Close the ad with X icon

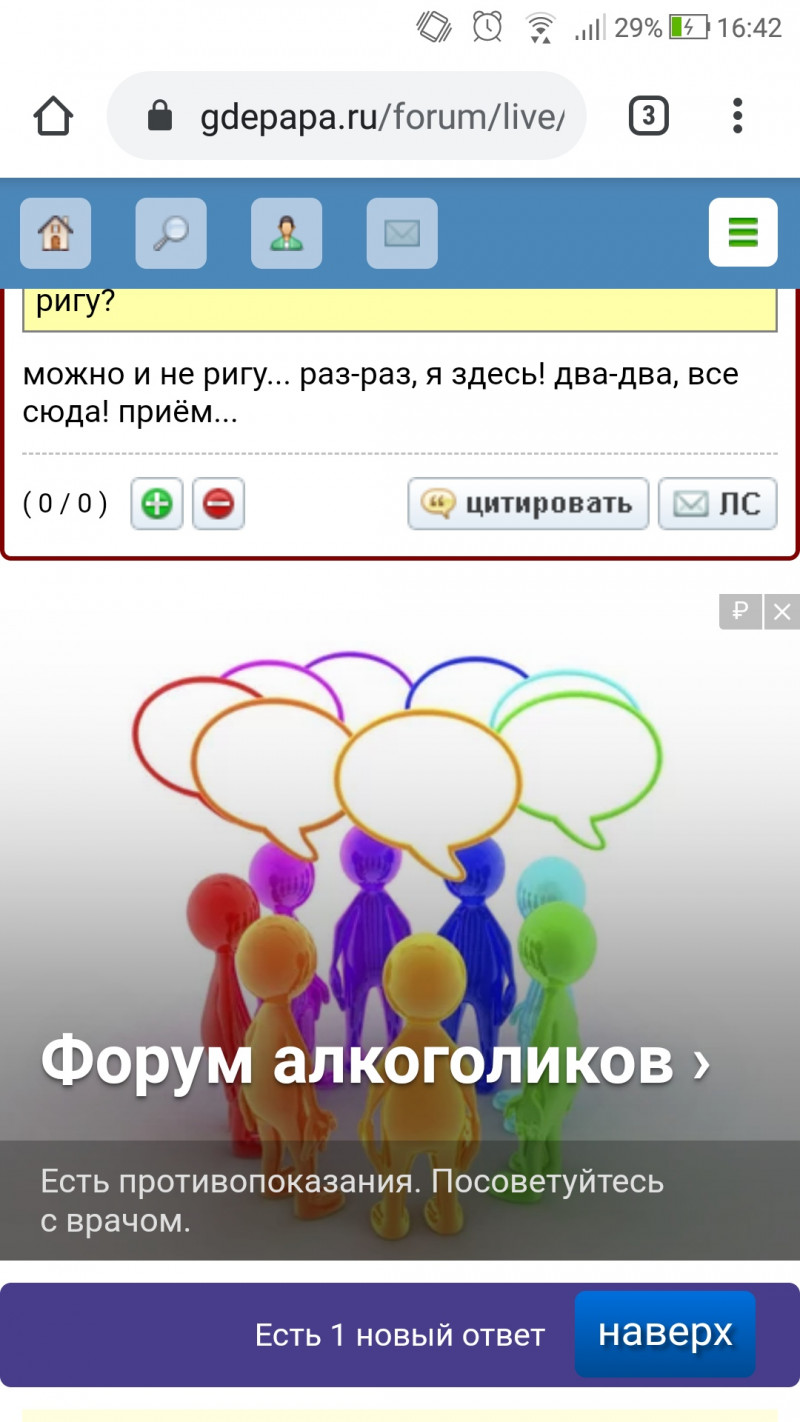(782, 611)
